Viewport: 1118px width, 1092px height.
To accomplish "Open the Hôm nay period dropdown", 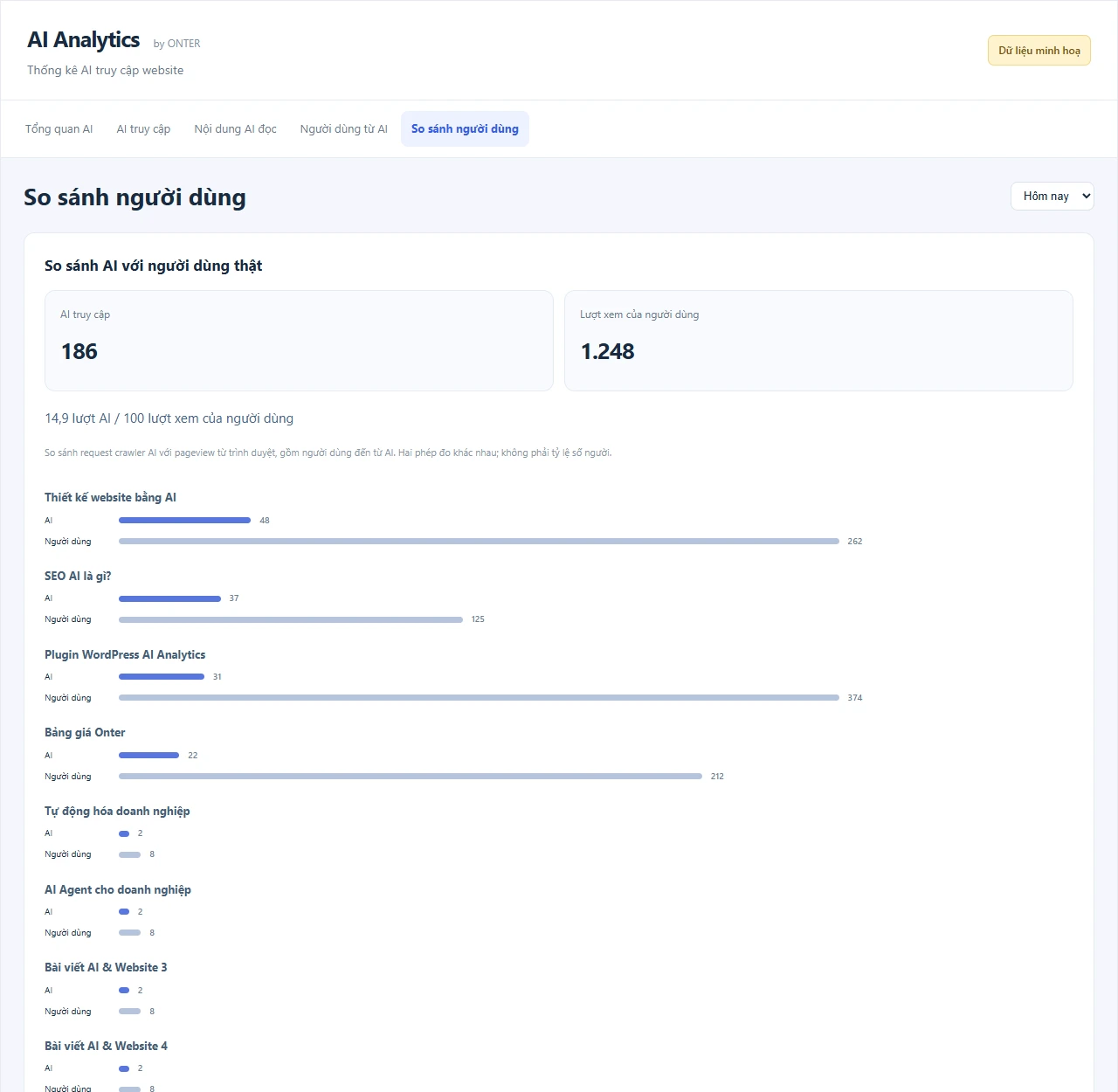I will (x=1052, y=196).
